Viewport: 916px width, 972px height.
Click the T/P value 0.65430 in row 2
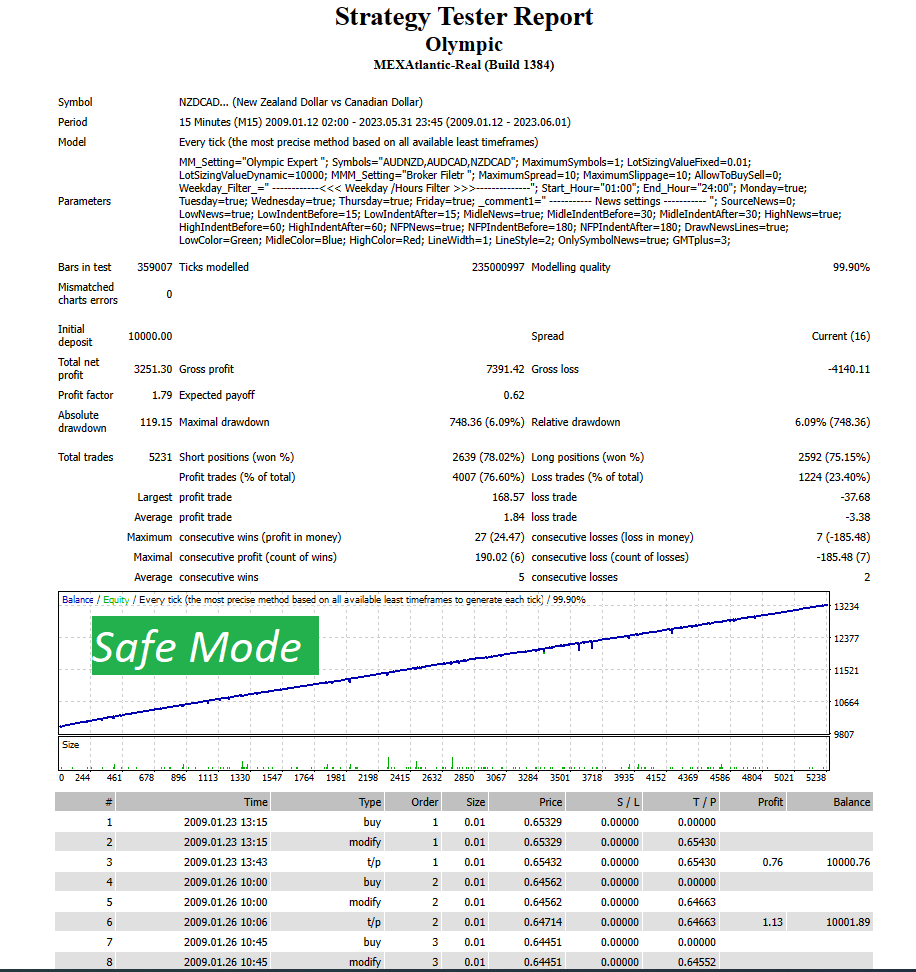point(697,842)
